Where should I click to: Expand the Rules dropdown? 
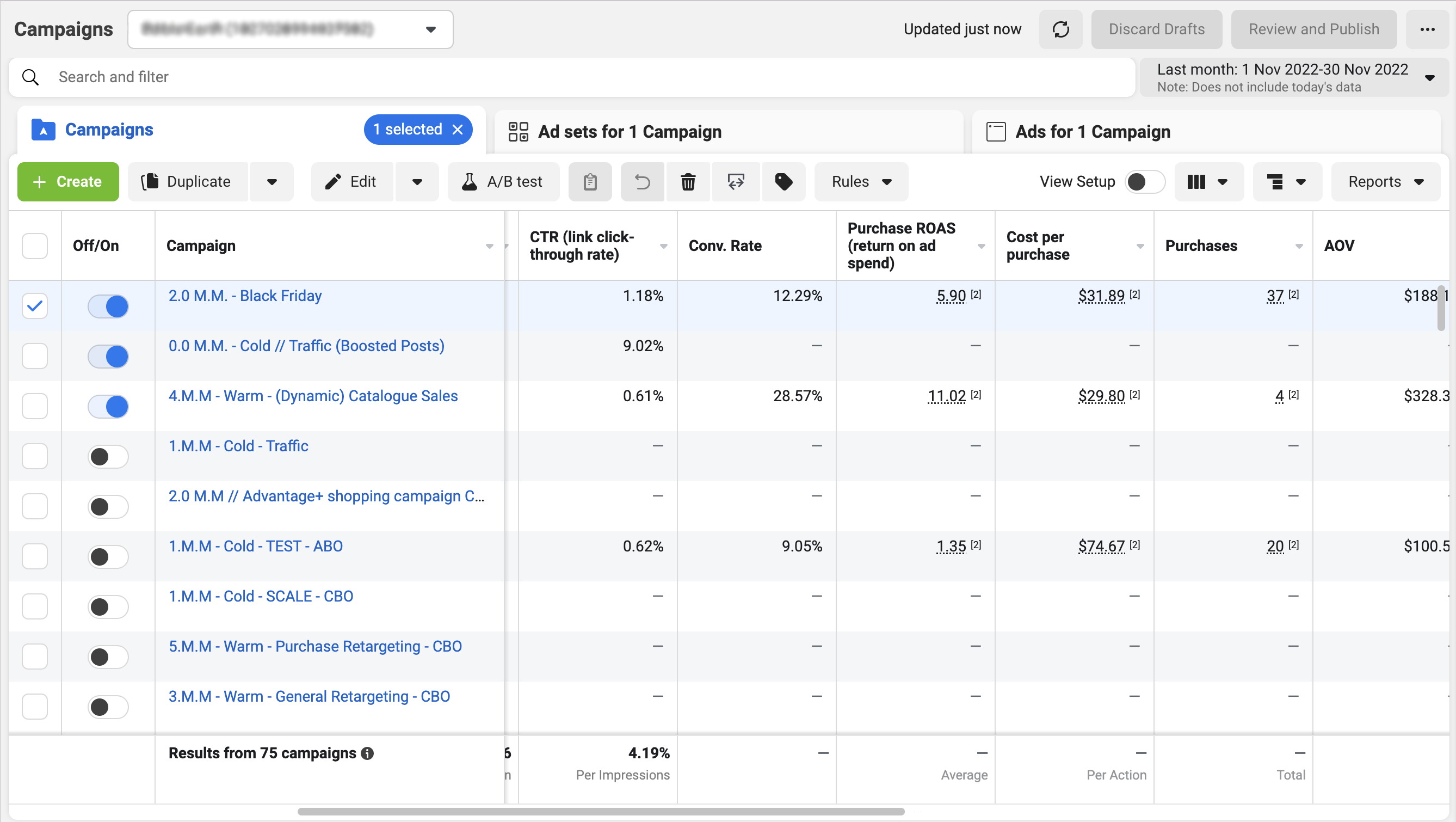coord(861,182)
